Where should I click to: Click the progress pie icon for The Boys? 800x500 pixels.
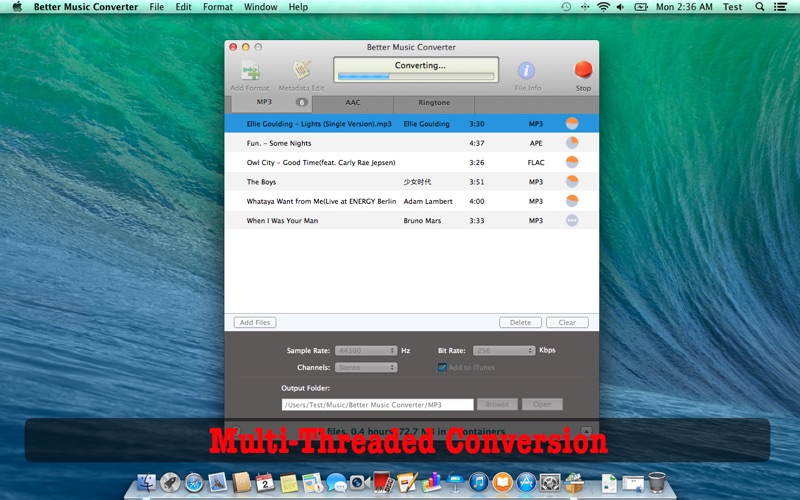pyautogui.click(x=572, y=182)
